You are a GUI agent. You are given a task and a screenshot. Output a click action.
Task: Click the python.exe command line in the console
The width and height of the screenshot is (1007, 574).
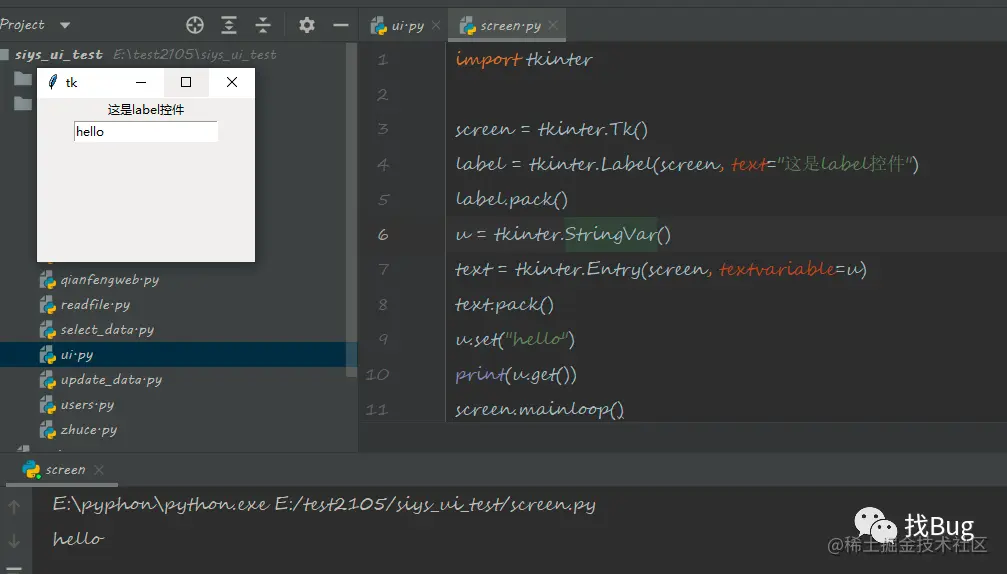pos(324,505)
